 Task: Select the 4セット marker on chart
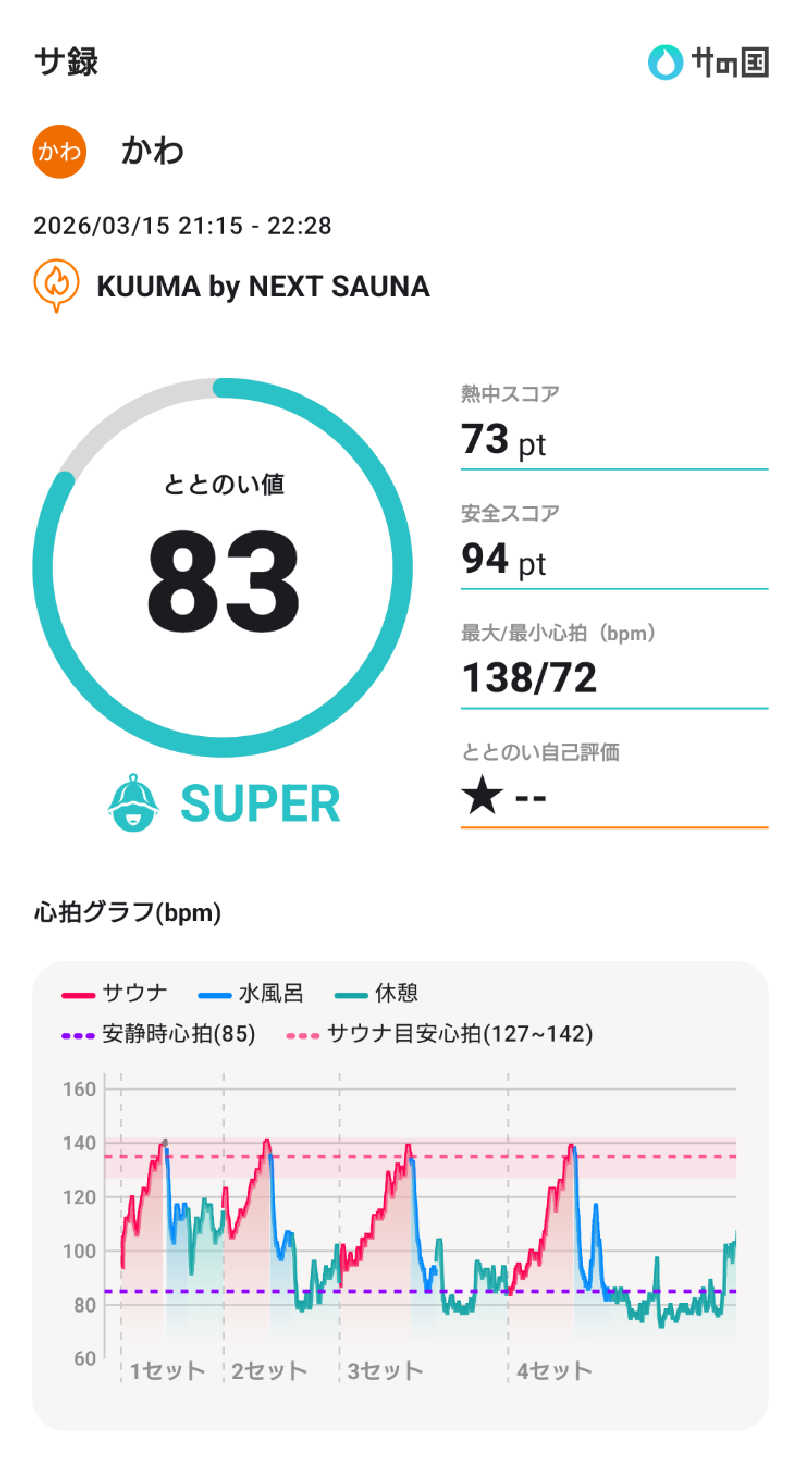pyautogui.click(x=554, y=1371)
